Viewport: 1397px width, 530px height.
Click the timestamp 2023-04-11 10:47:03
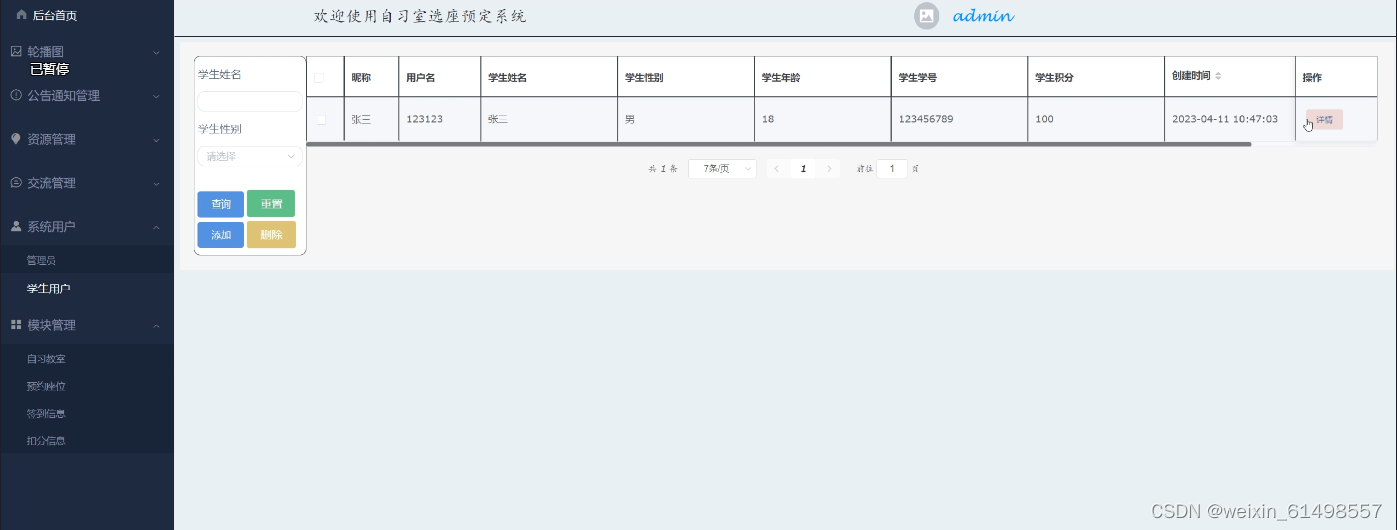coord(1225,119)
